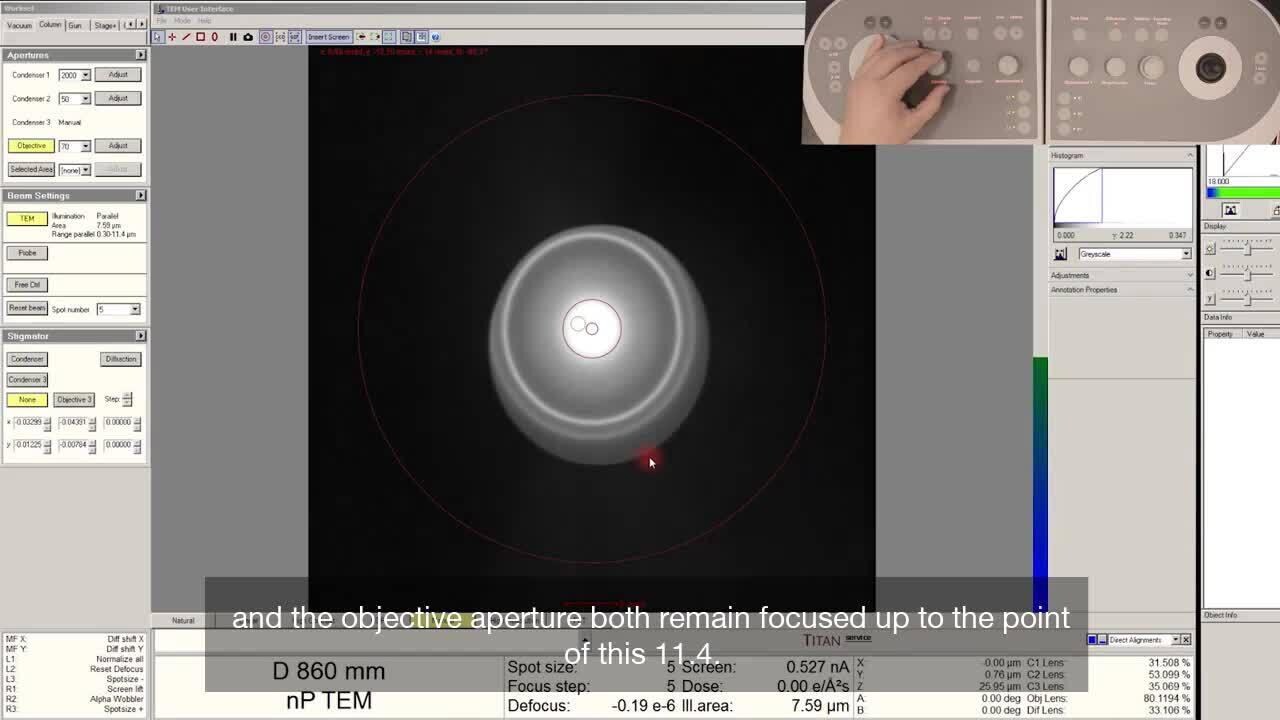Viewport: 1280px width, 720px height.
Task: Switch to the Vacuum tab
Action: tap(20, 25)
